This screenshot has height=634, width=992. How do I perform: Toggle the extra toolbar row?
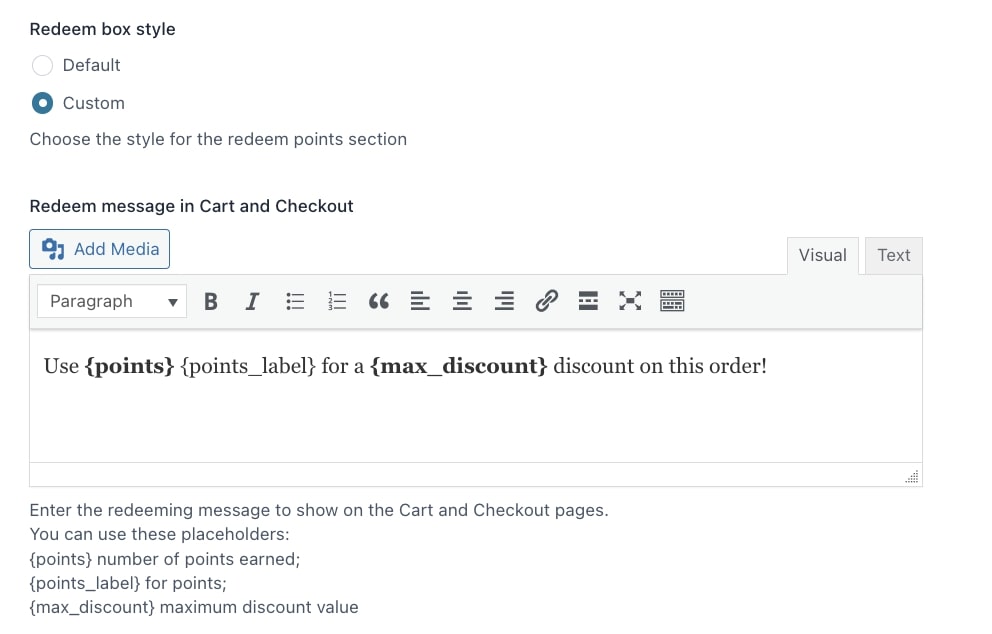pos(672,301)
